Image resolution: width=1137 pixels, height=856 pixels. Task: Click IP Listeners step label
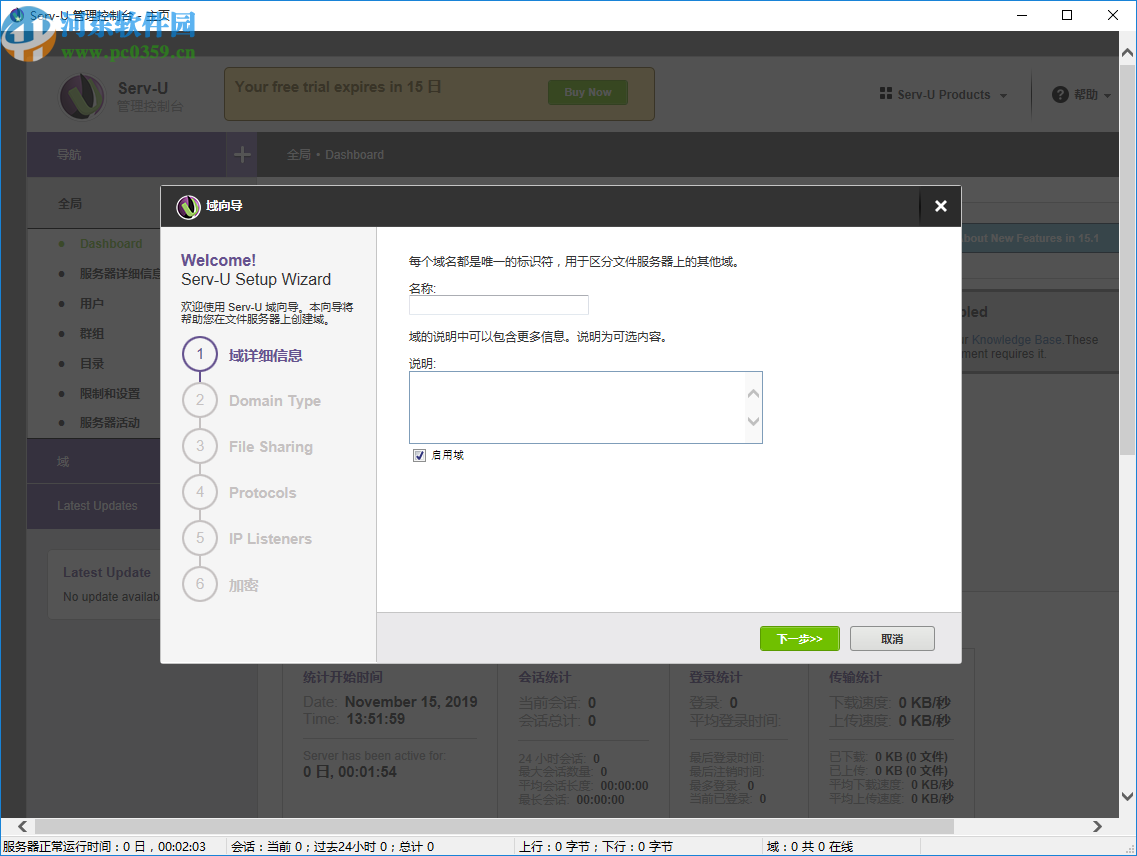[x=270, y=538]
